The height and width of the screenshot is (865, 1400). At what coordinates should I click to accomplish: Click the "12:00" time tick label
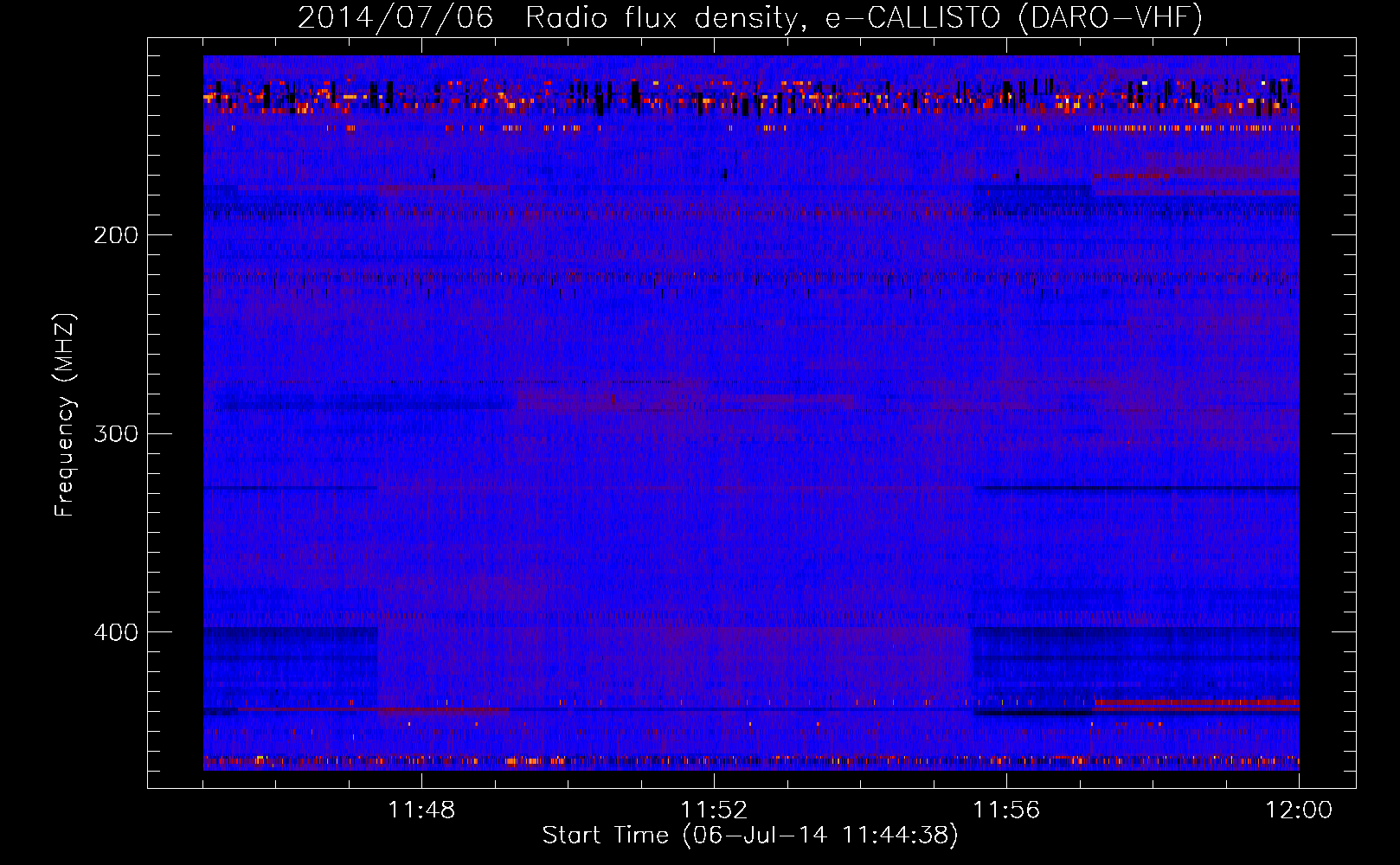1299,811
